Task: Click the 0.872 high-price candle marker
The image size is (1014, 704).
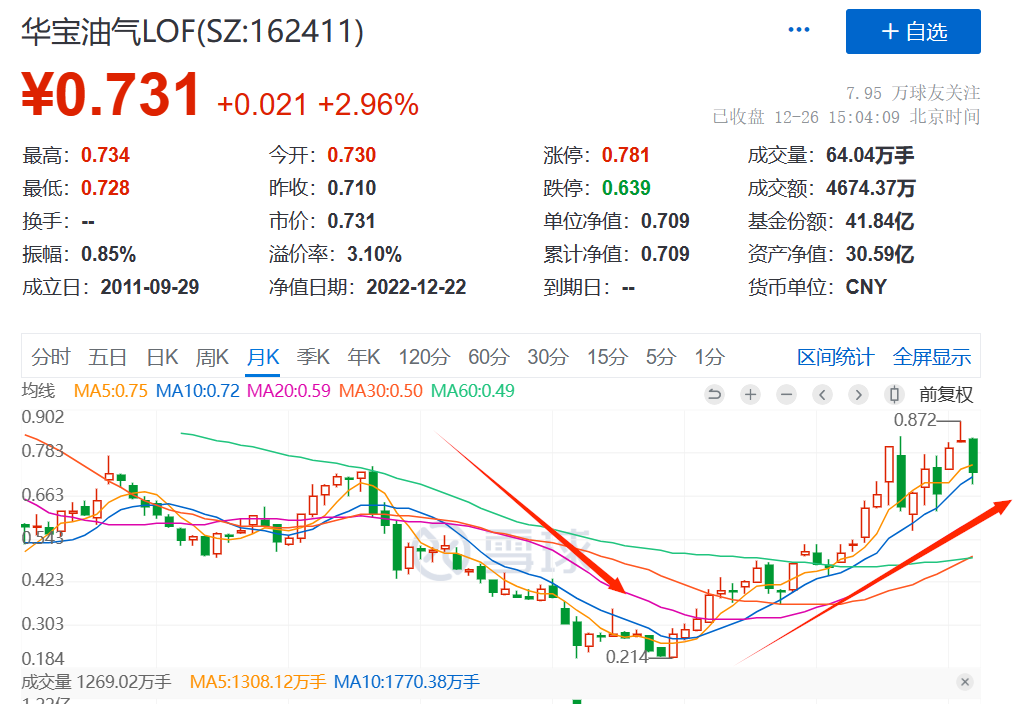Action: click(x=914, y=420)
